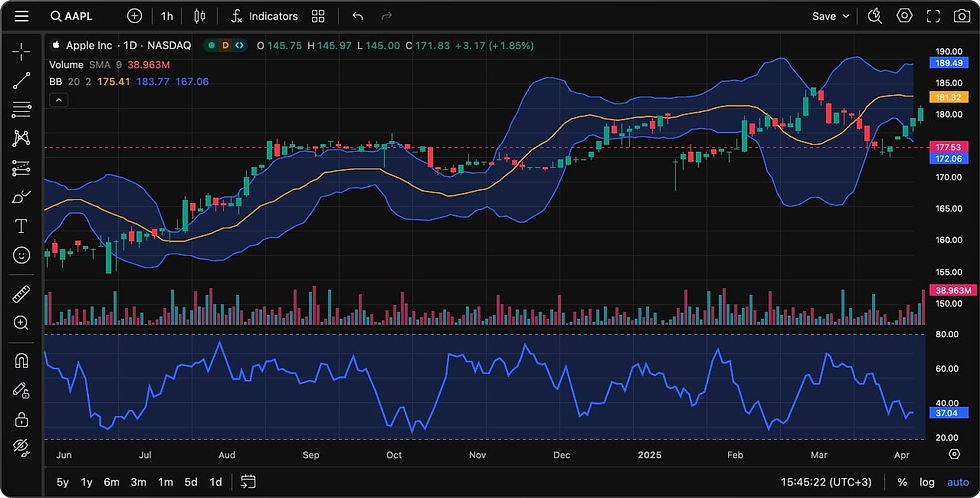Screen dimensions: 980x498
Task: Change candlestick chart style
Action: (199, 16)
